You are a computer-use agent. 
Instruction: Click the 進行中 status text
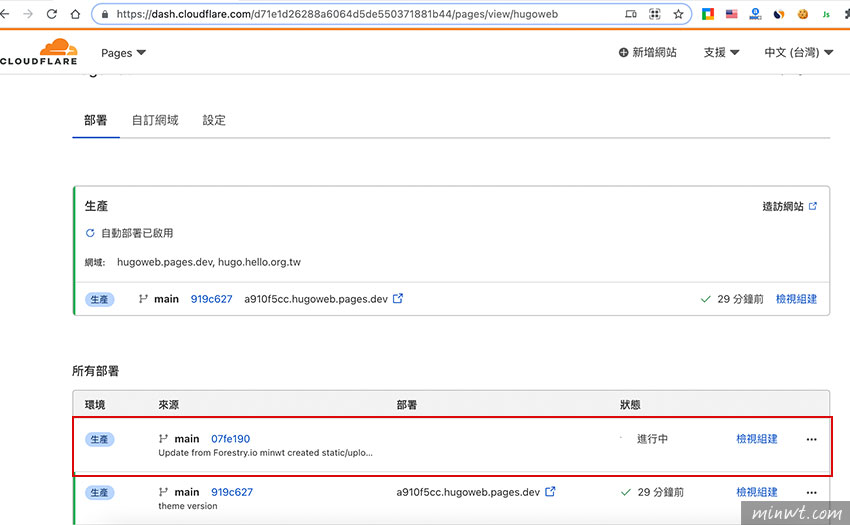tap(652, 439)
